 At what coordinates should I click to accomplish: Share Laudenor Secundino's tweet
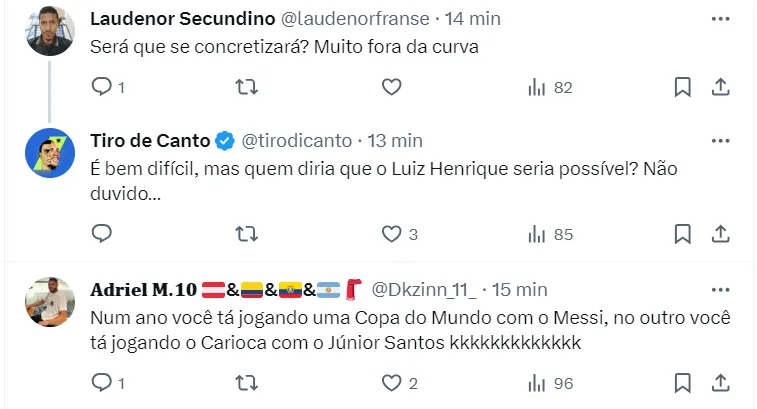(719, 88)
